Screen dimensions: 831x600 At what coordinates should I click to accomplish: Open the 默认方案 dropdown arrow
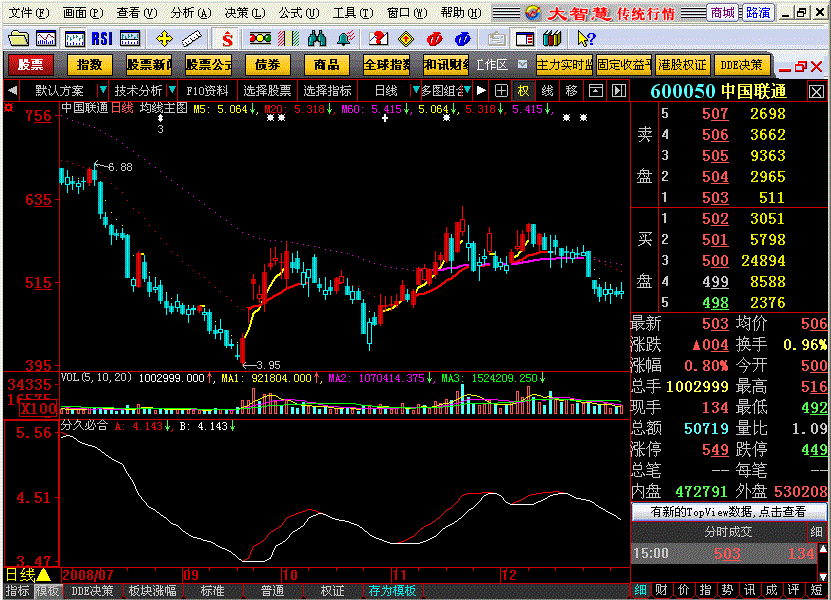pos(103,90)
